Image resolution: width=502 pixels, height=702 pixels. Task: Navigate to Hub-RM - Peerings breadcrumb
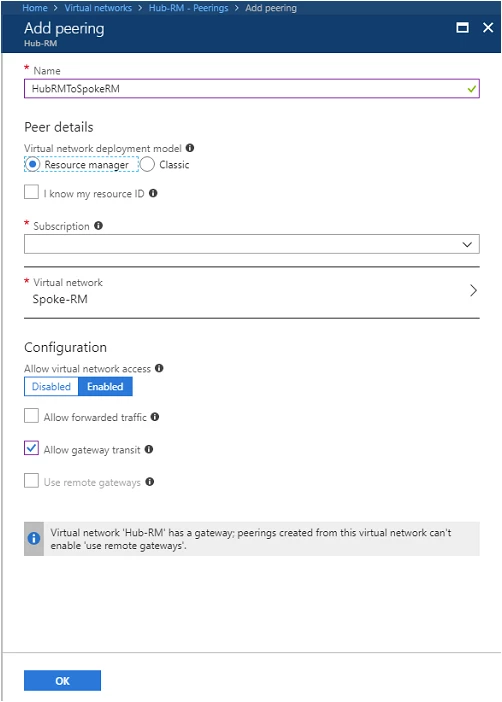pyautogui.click(x=189, y=8)
